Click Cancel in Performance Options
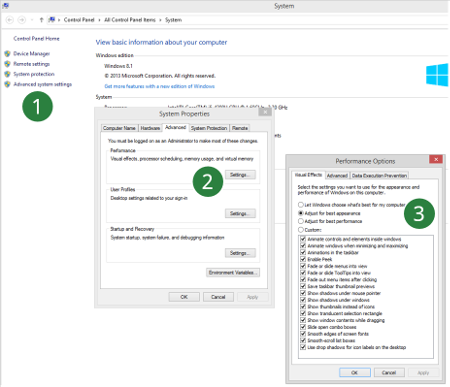Viewport: 450px width, 387px height. pyautogui.click(x=389, y=372)
